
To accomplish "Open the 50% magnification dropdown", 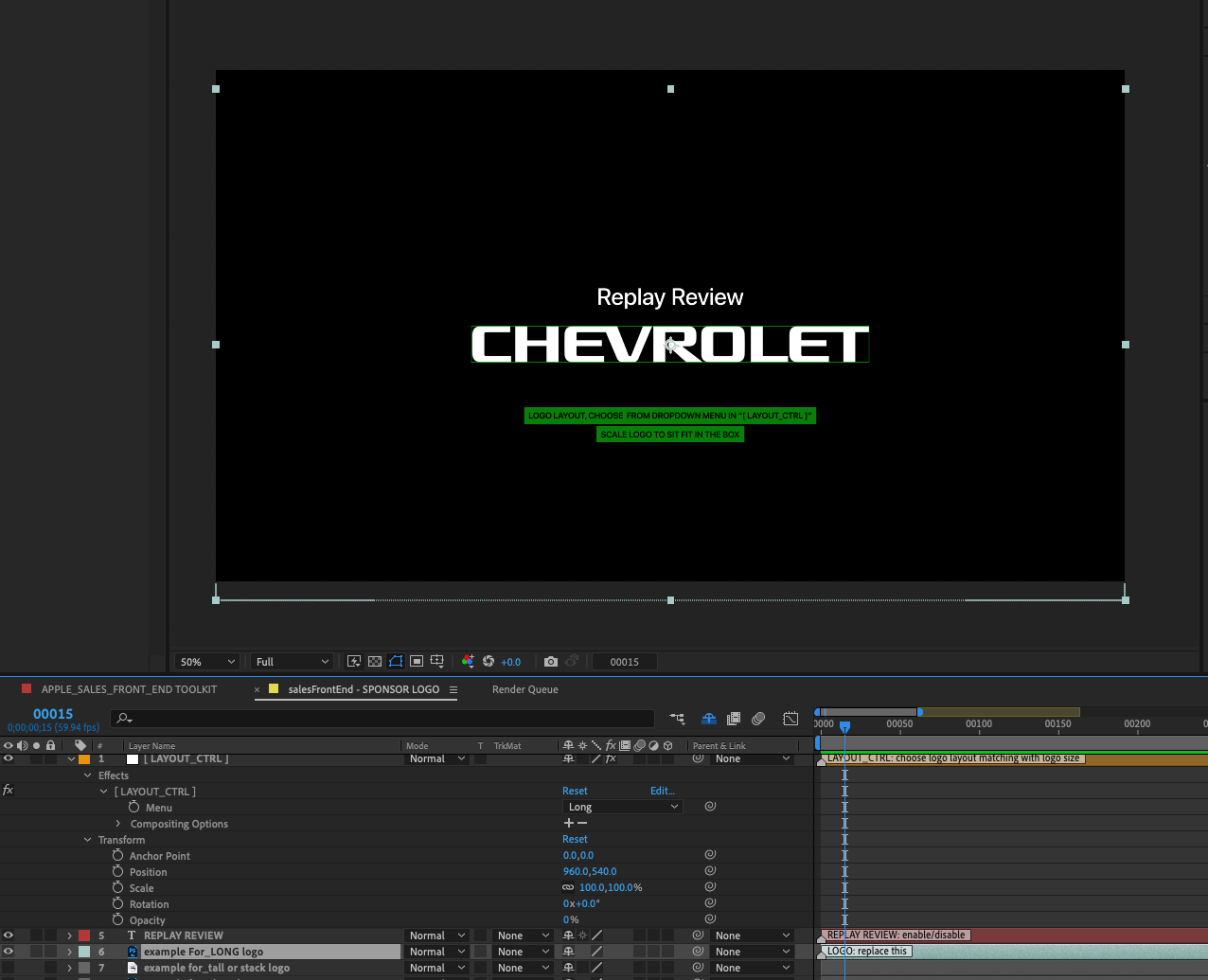I will [207, 662].
